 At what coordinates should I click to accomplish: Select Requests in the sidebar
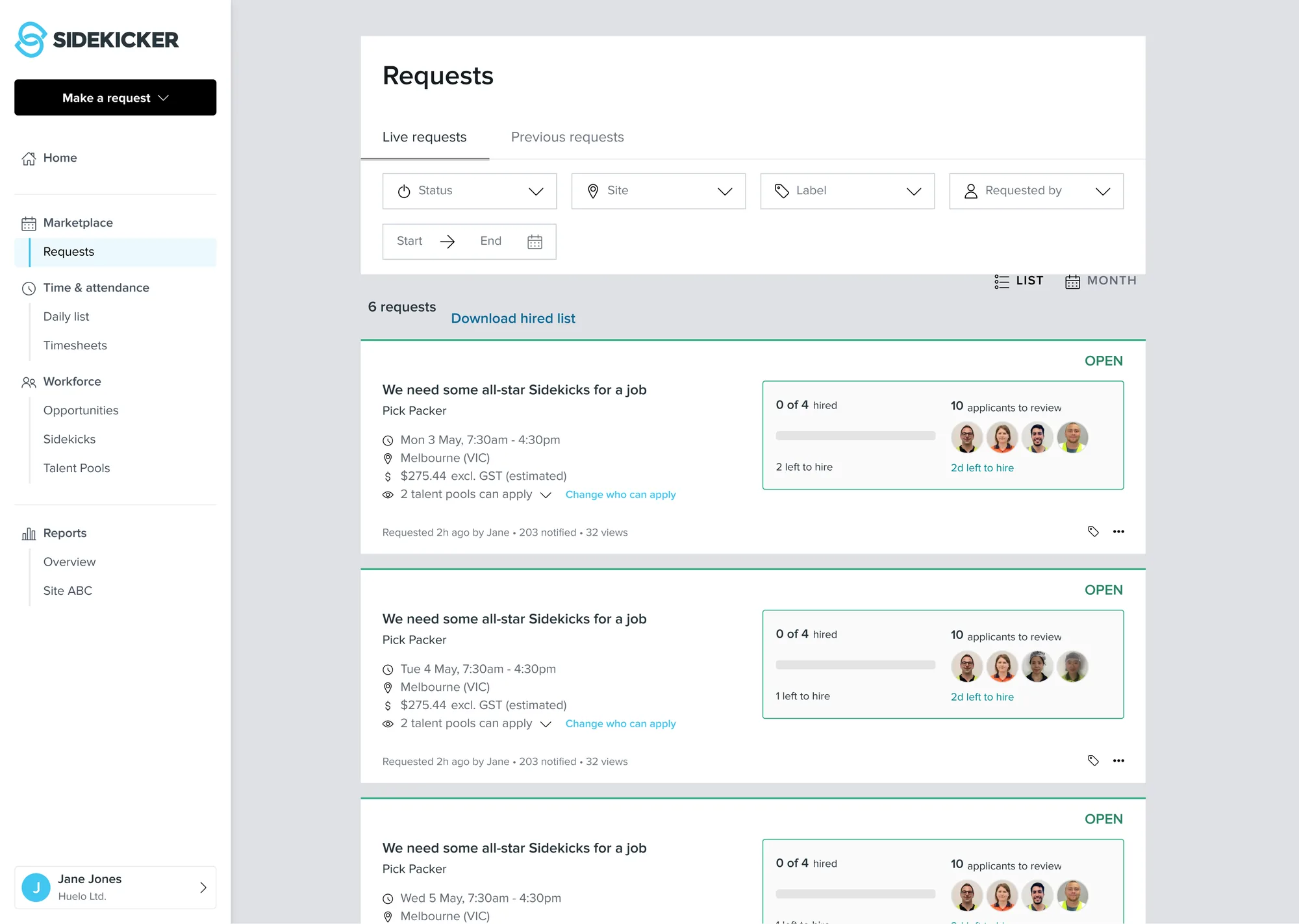coord(116,252)
